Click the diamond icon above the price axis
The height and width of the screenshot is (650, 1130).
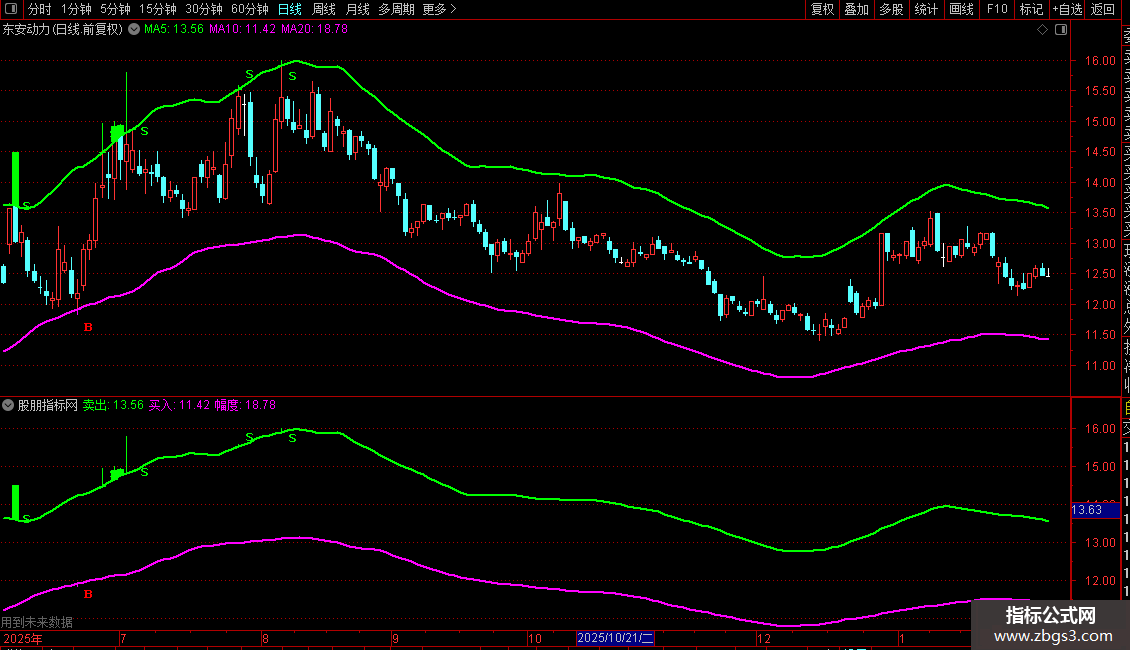[x=1042, y=30]
